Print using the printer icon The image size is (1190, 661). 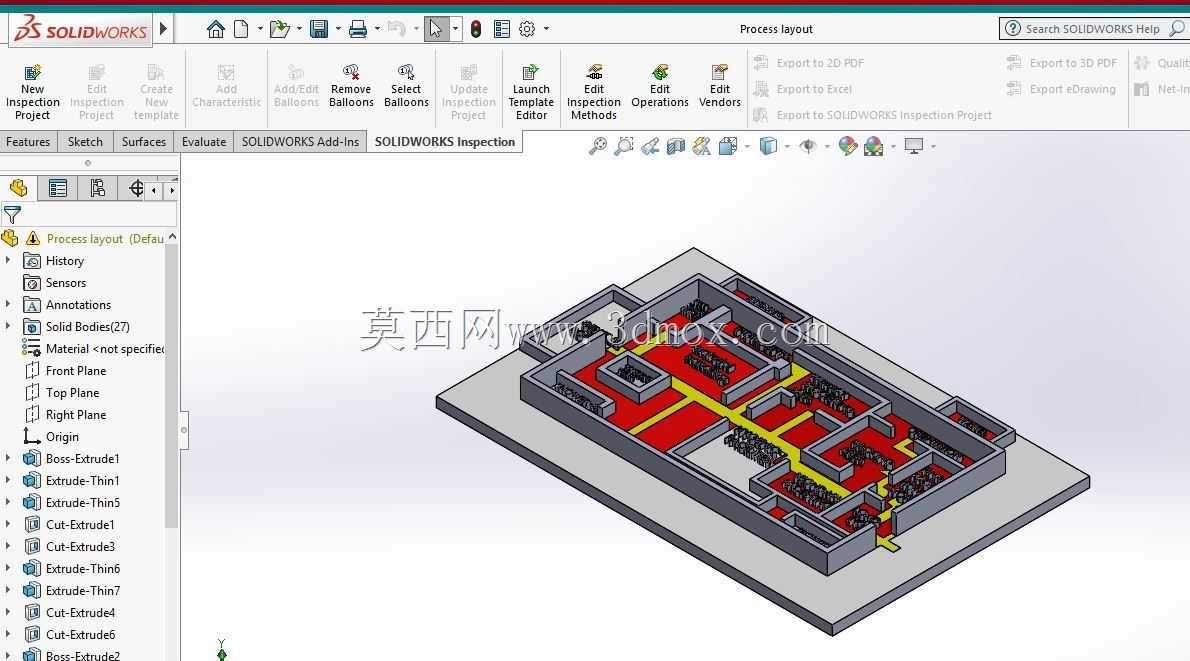(357, 29)
